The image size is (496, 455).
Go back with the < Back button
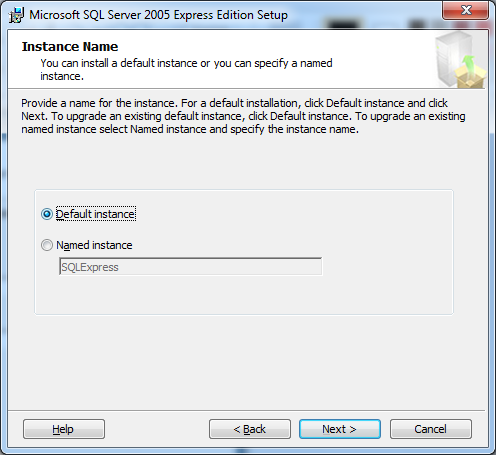tap(250, 429)
